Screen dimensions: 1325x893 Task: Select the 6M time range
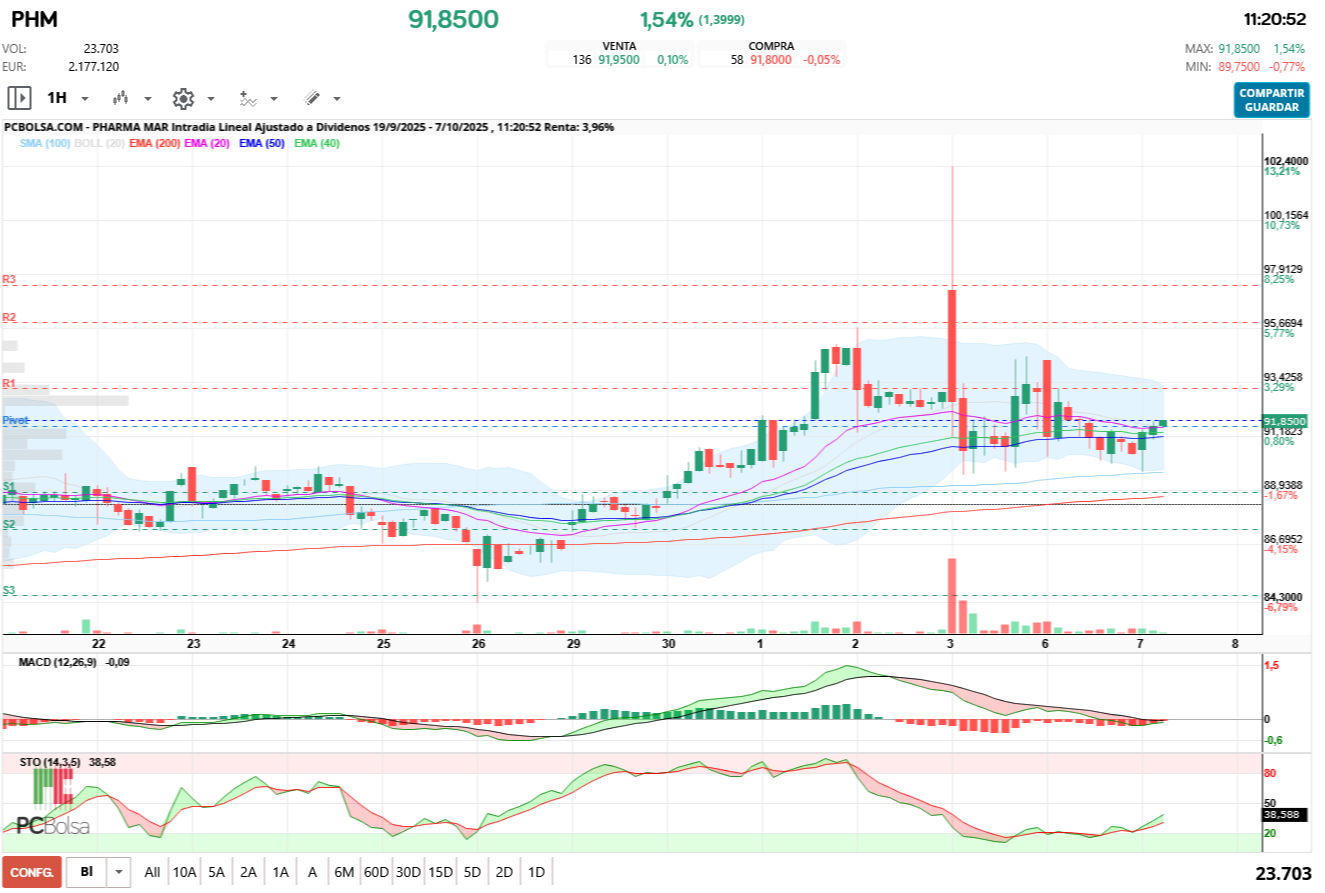344,872
